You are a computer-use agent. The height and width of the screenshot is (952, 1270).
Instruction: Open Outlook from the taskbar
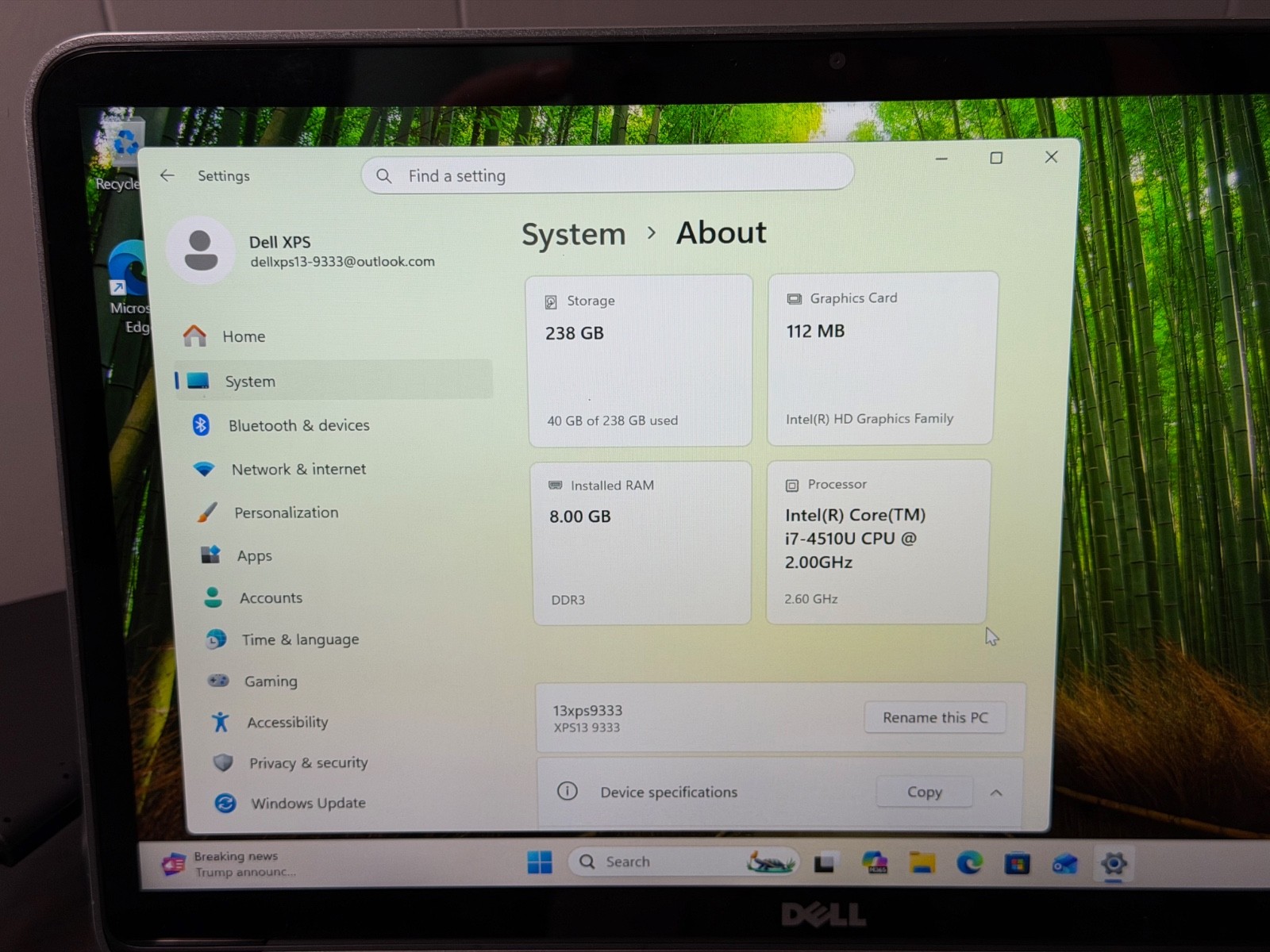point(1065,863)
